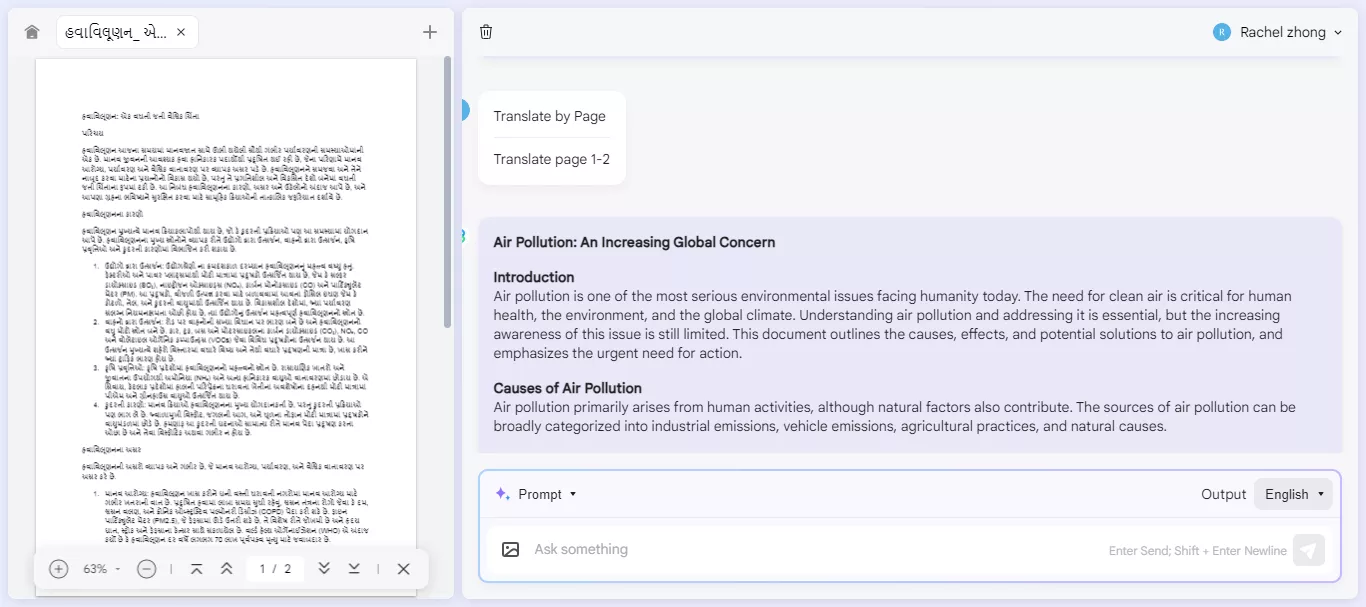This screenshot has height=607, width=1366.
Task: Go to the Home screen icon
Action: point(32,32)
